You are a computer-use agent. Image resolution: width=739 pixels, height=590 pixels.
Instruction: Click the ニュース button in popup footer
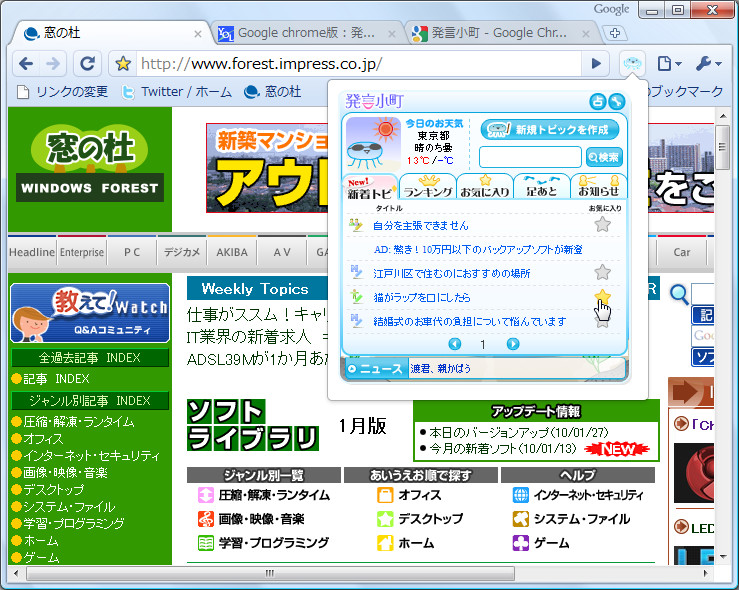(x=376, y=369)
